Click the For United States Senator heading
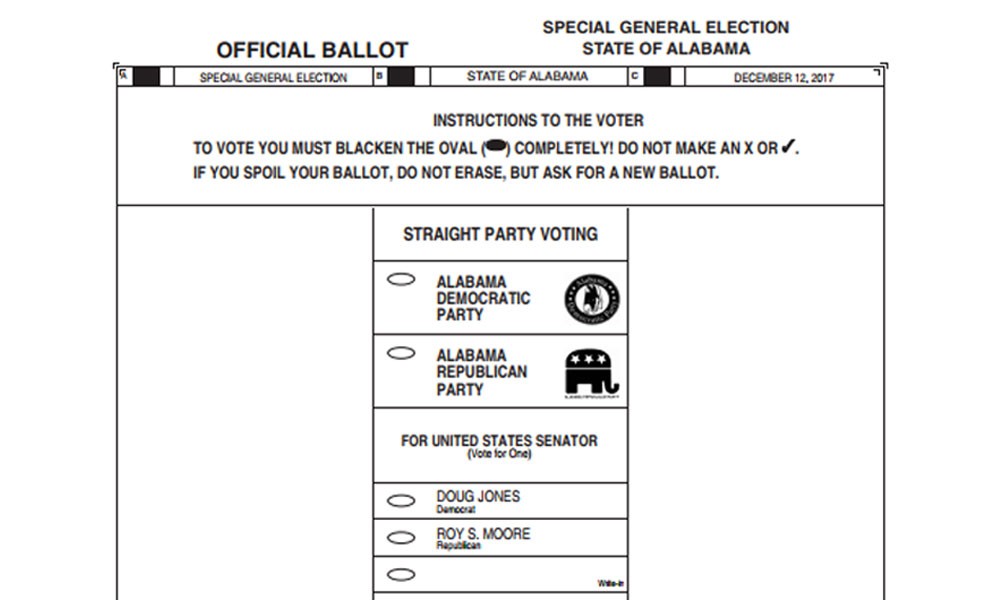The image size is (1000, 600). 499,441
